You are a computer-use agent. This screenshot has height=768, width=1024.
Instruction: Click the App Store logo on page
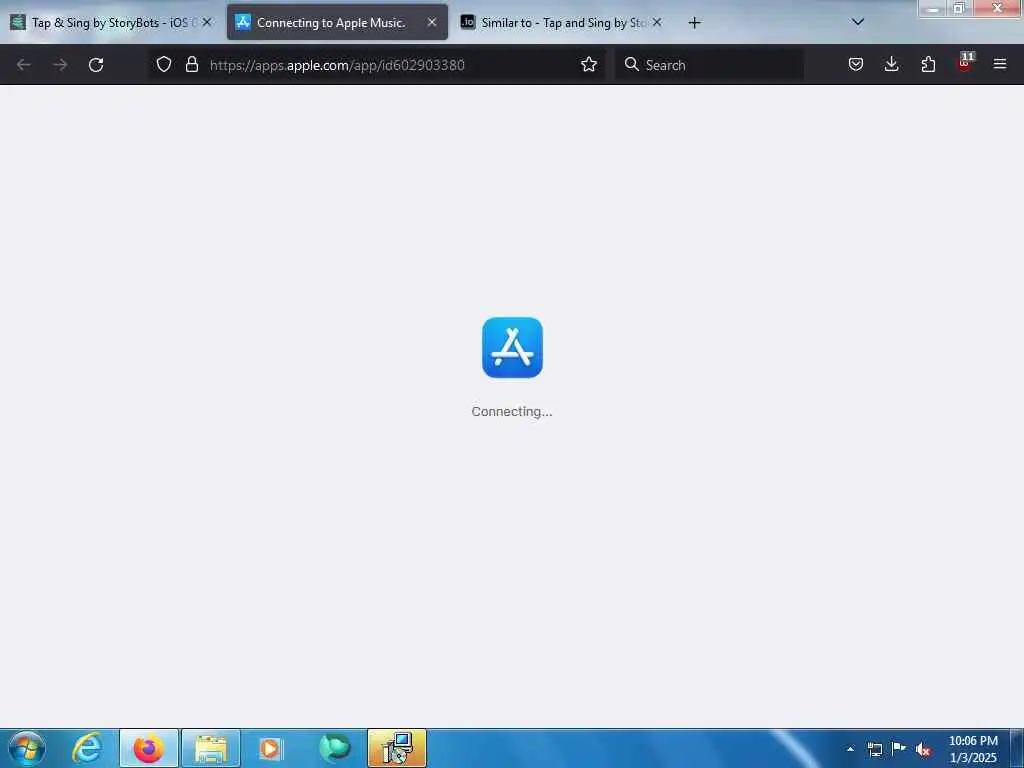point(512,347)
